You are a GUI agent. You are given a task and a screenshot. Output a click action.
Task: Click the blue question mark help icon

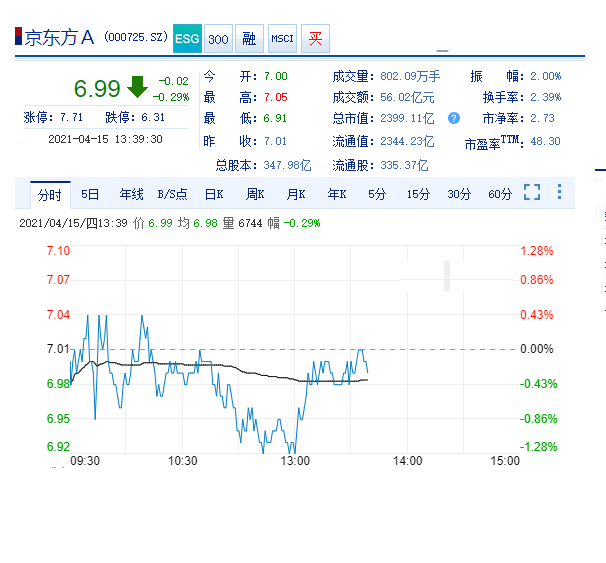(x=454, y=118)
